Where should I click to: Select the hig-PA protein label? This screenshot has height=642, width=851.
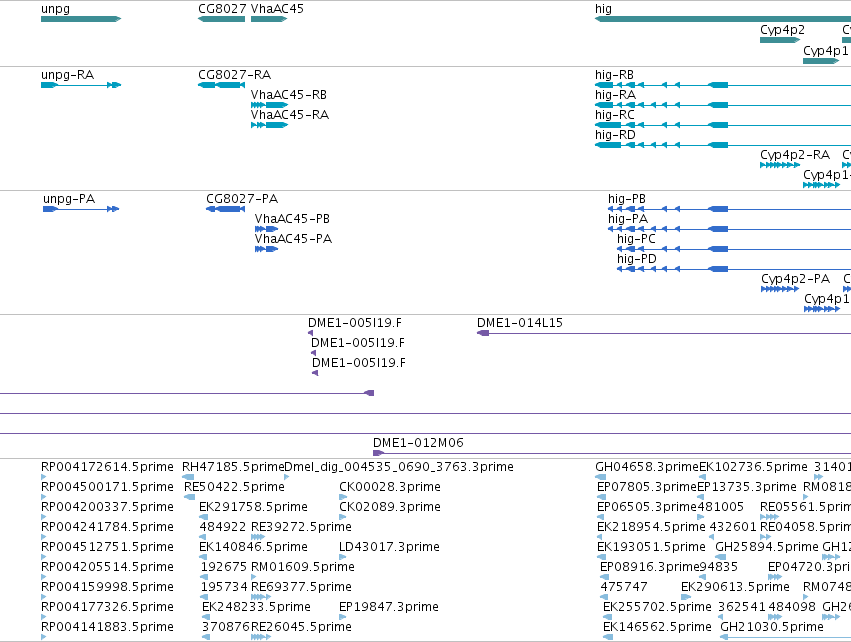tap(628, 219)
